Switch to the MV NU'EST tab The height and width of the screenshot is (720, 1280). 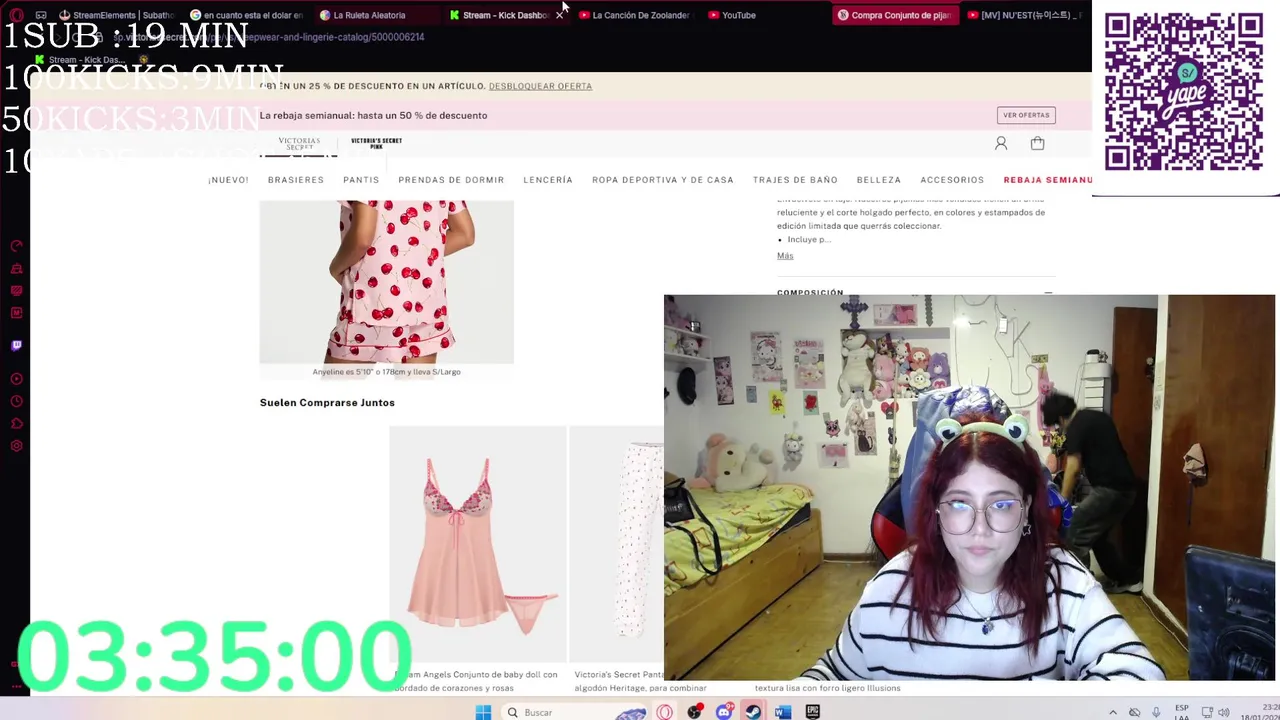[x=1024, y=15]
